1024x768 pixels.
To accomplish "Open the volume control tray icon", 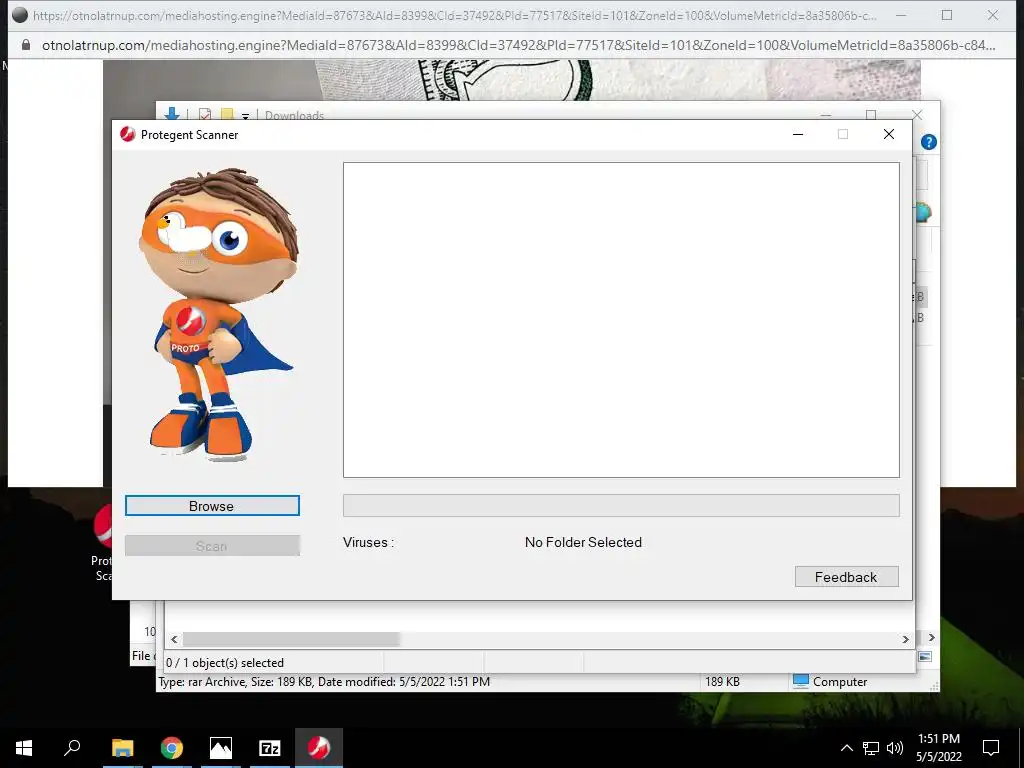I will coord(895,748).
